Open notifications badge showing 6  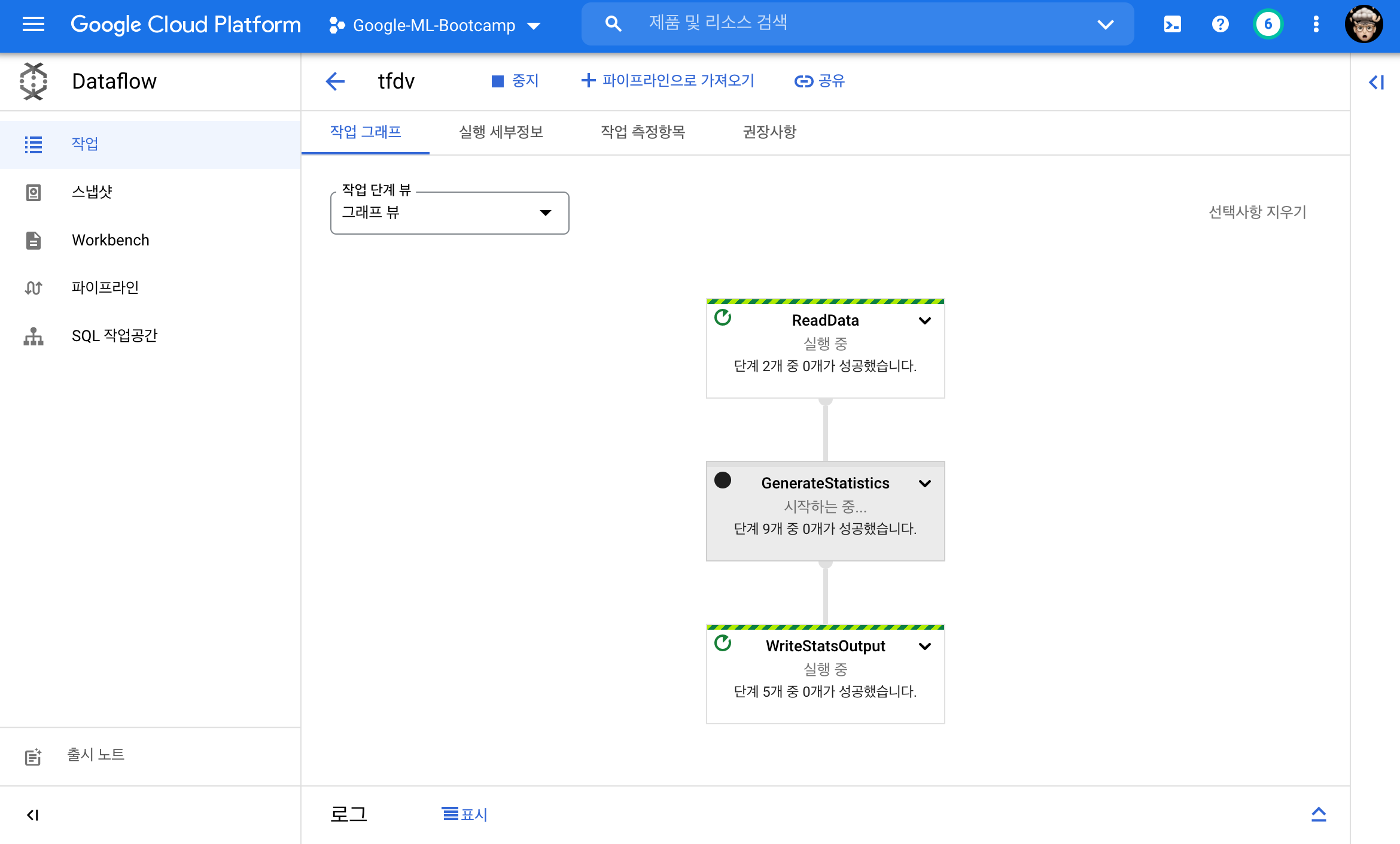[1268, 25]
